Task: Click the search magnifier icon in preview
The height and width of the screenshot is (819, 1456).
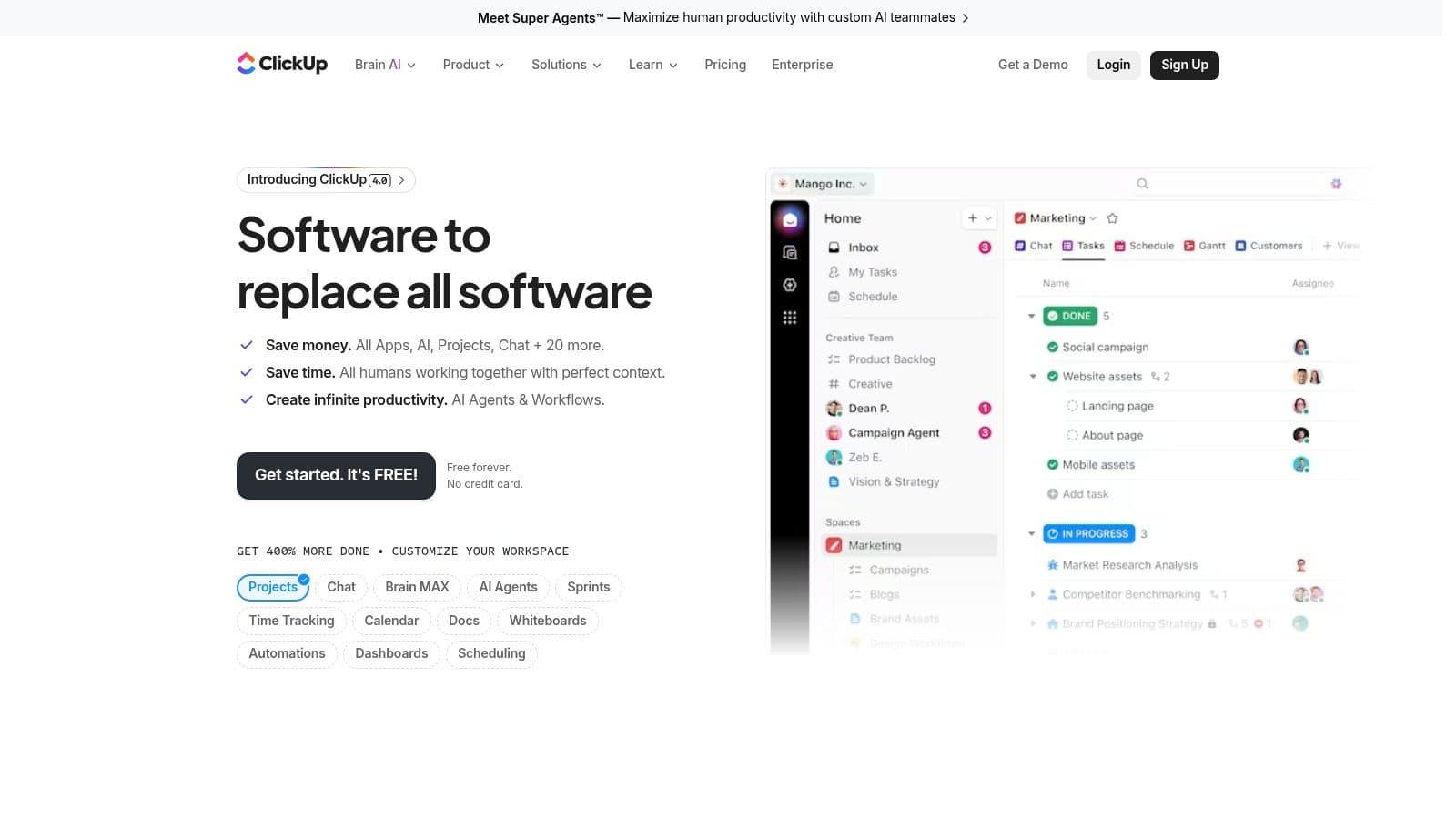Action: click(1142, 184)
